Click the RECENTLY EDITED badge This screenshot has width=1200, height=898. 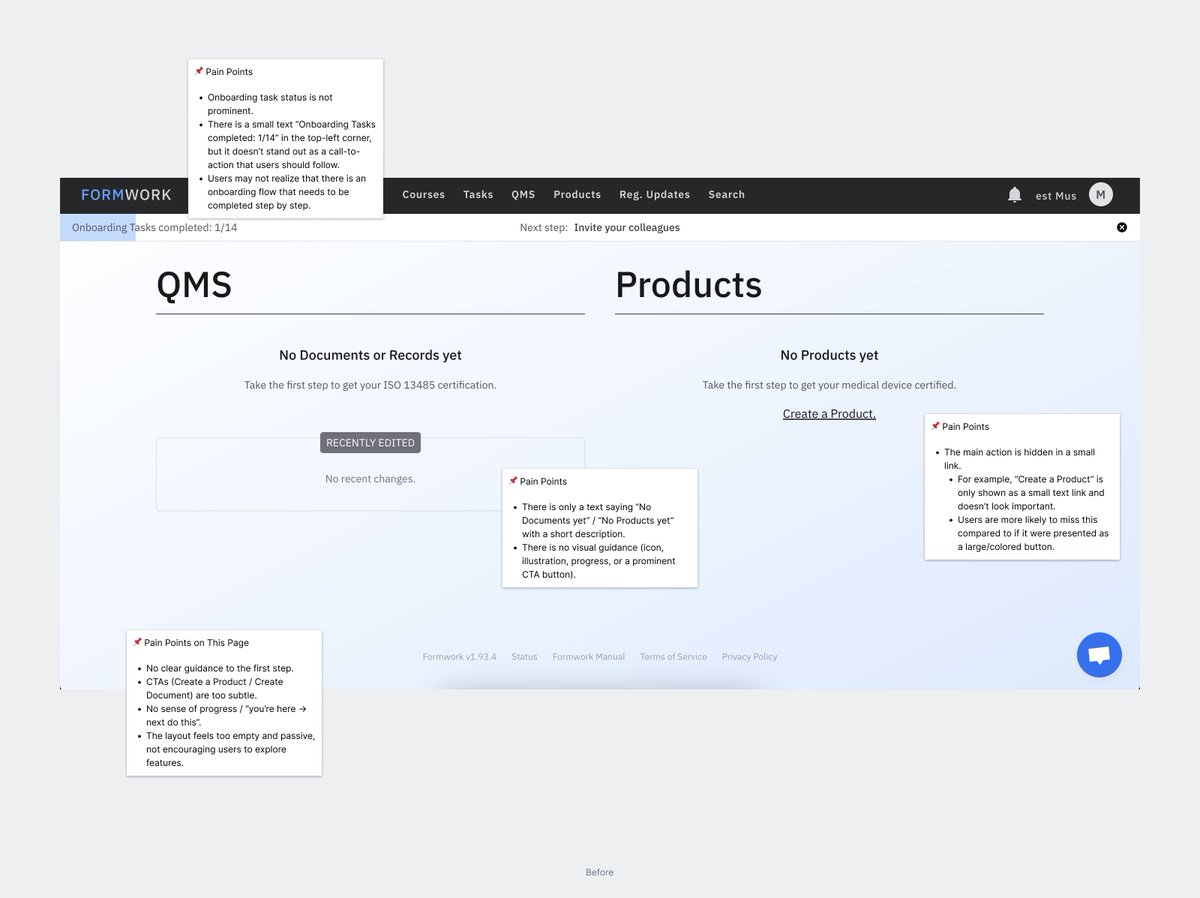[370, 443]
